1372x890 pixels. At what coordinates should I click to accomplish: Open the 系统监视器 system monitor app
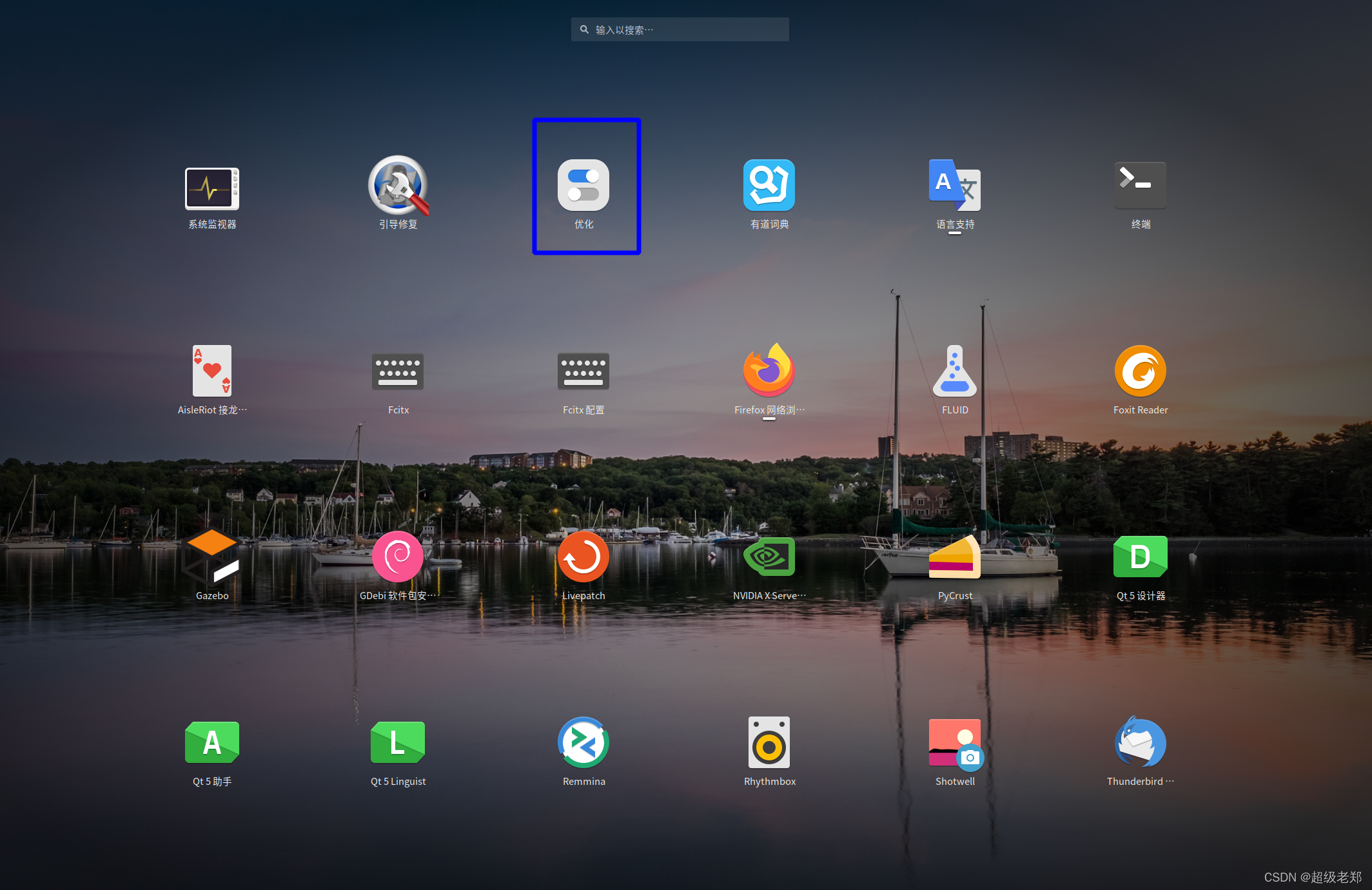click(x=212, y=188)
